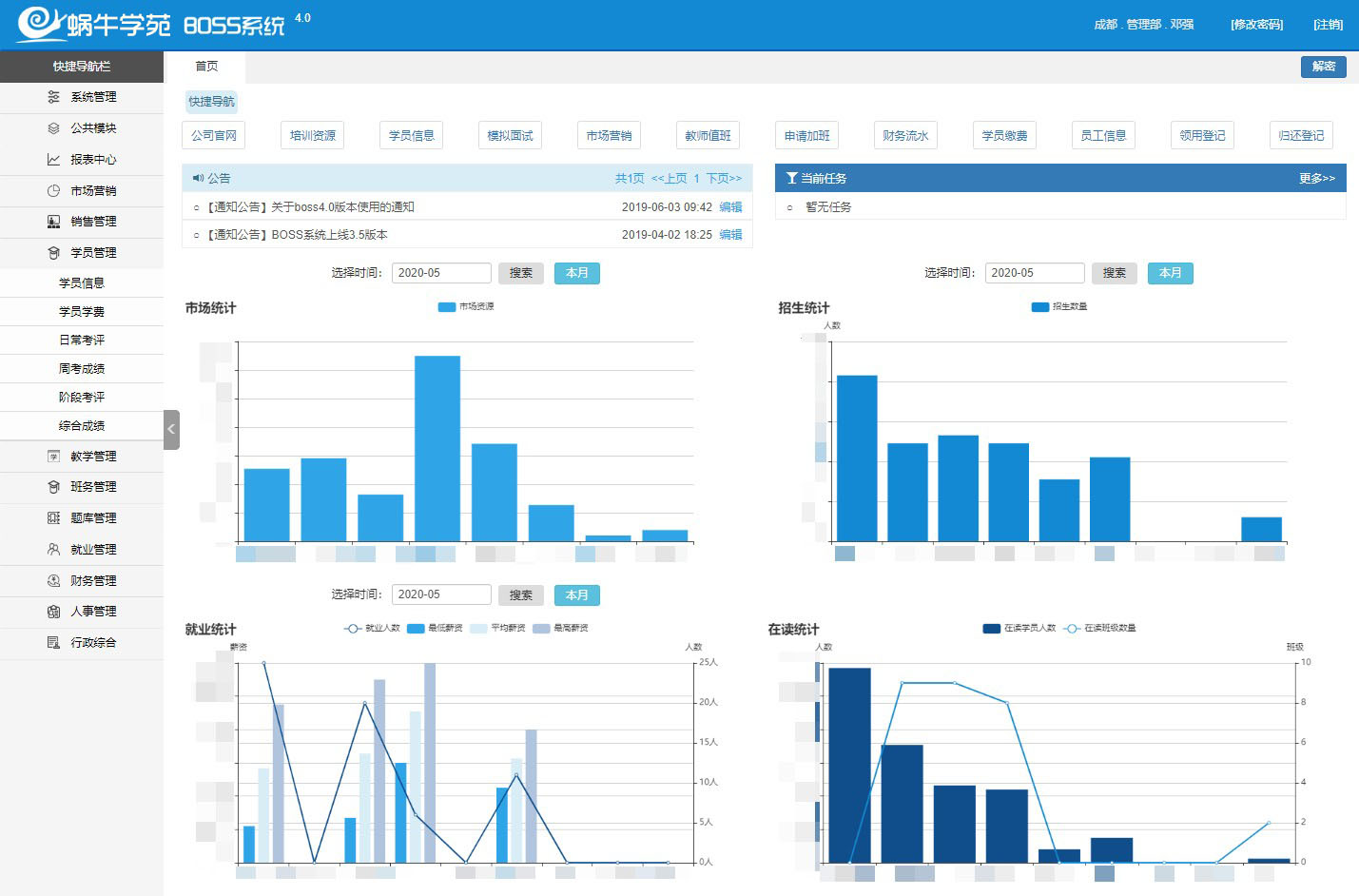Click the 市场统计 date input field
Screen dimensions: 1359x896
pyautogui.click(x=441, y=273)
